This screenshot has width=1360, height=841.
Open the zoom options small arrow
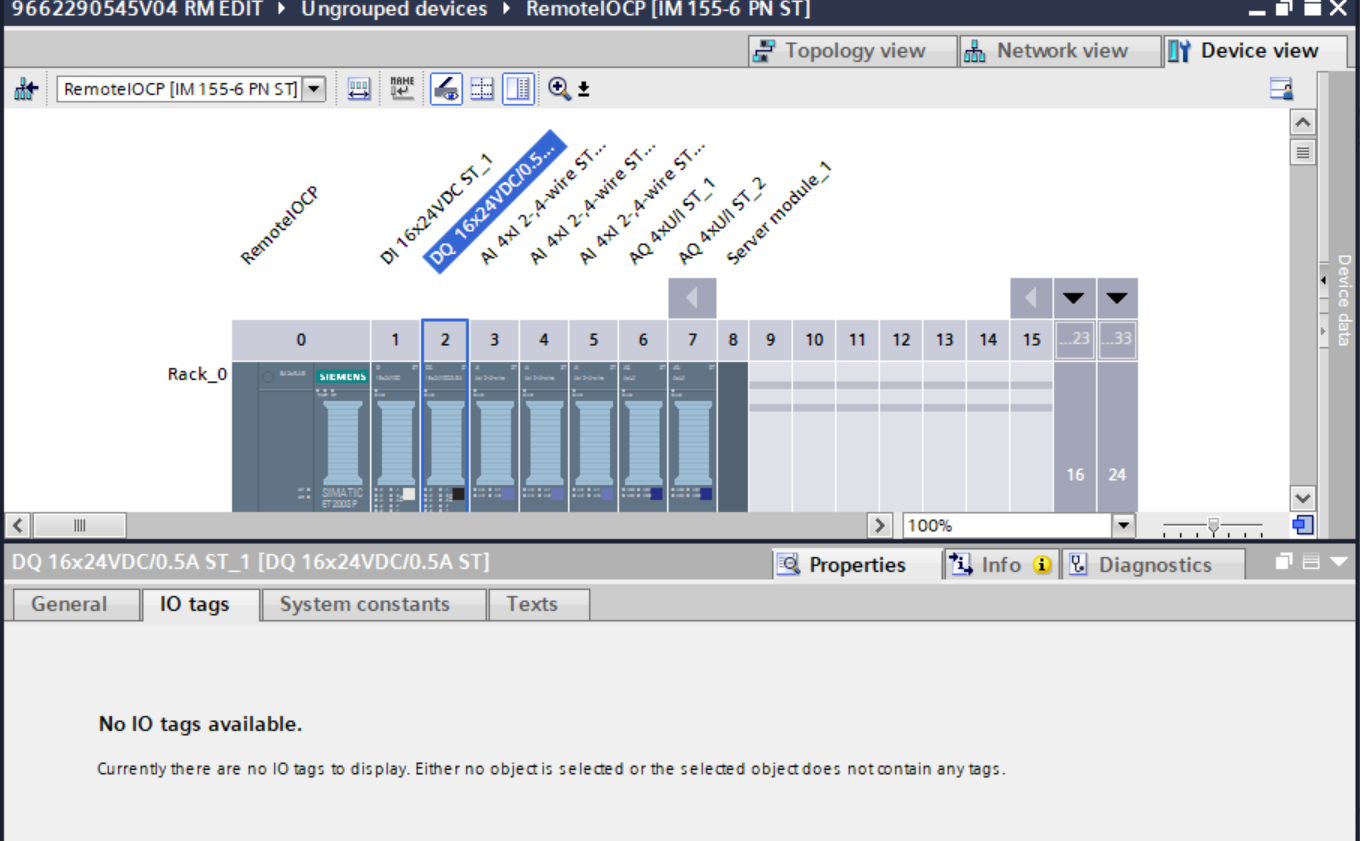coord(584,90)
